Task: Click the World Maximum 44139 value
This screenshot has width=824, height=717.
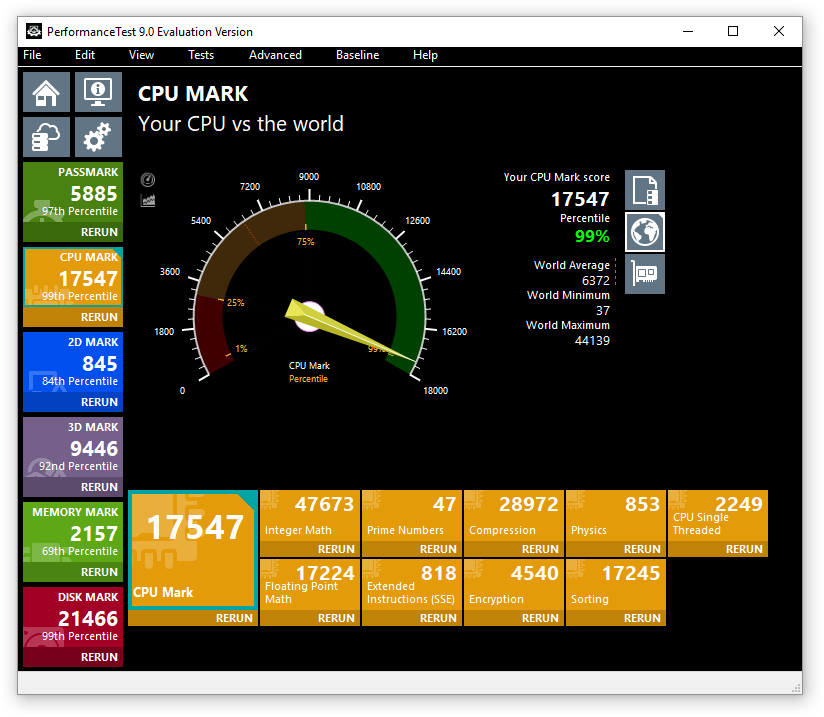Action: [x=592, y=341]
